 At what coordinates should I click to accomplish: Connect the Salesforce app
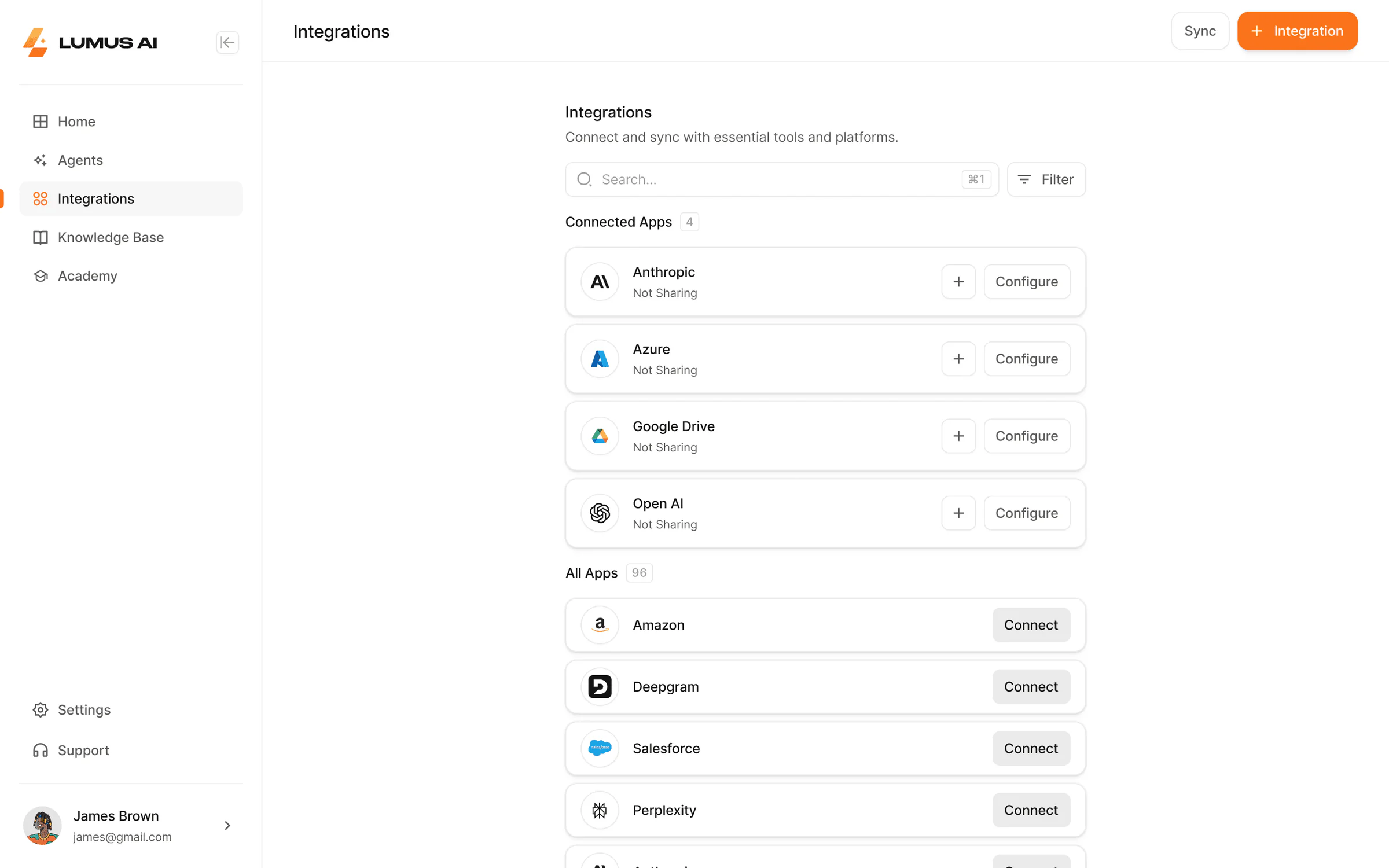pos(1031,748)
